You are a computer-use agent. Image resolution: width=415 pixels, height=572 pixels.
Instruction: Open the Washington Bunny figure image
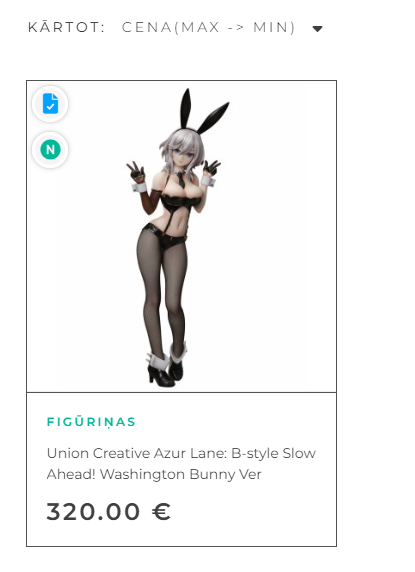pyautogui.click(x=181, y=236)
